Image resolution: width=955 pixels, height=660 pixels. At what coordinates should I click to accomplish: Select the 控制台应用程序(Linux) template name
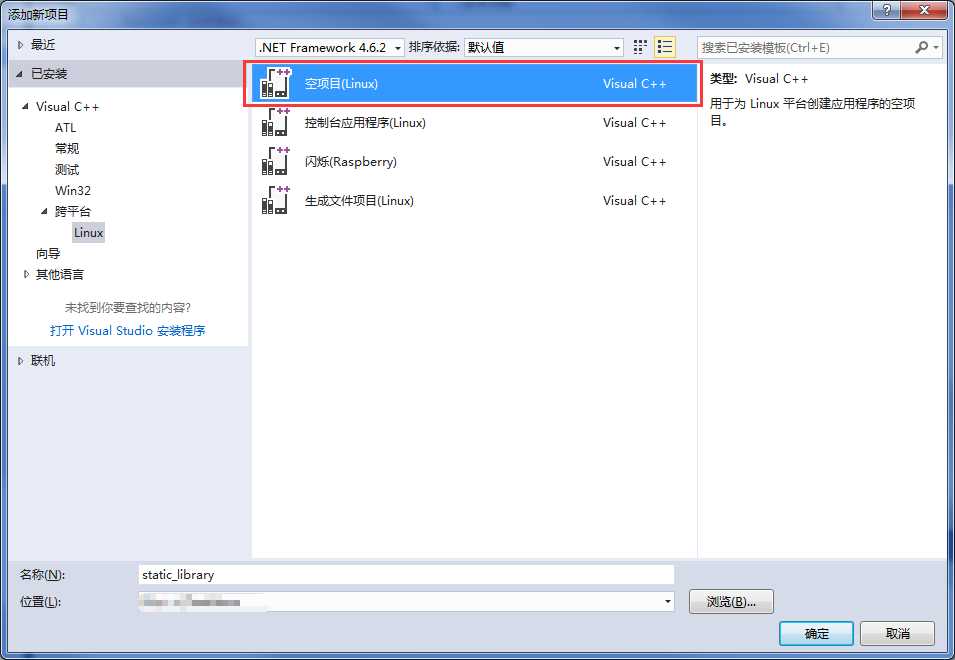click(x=365, y=122)
